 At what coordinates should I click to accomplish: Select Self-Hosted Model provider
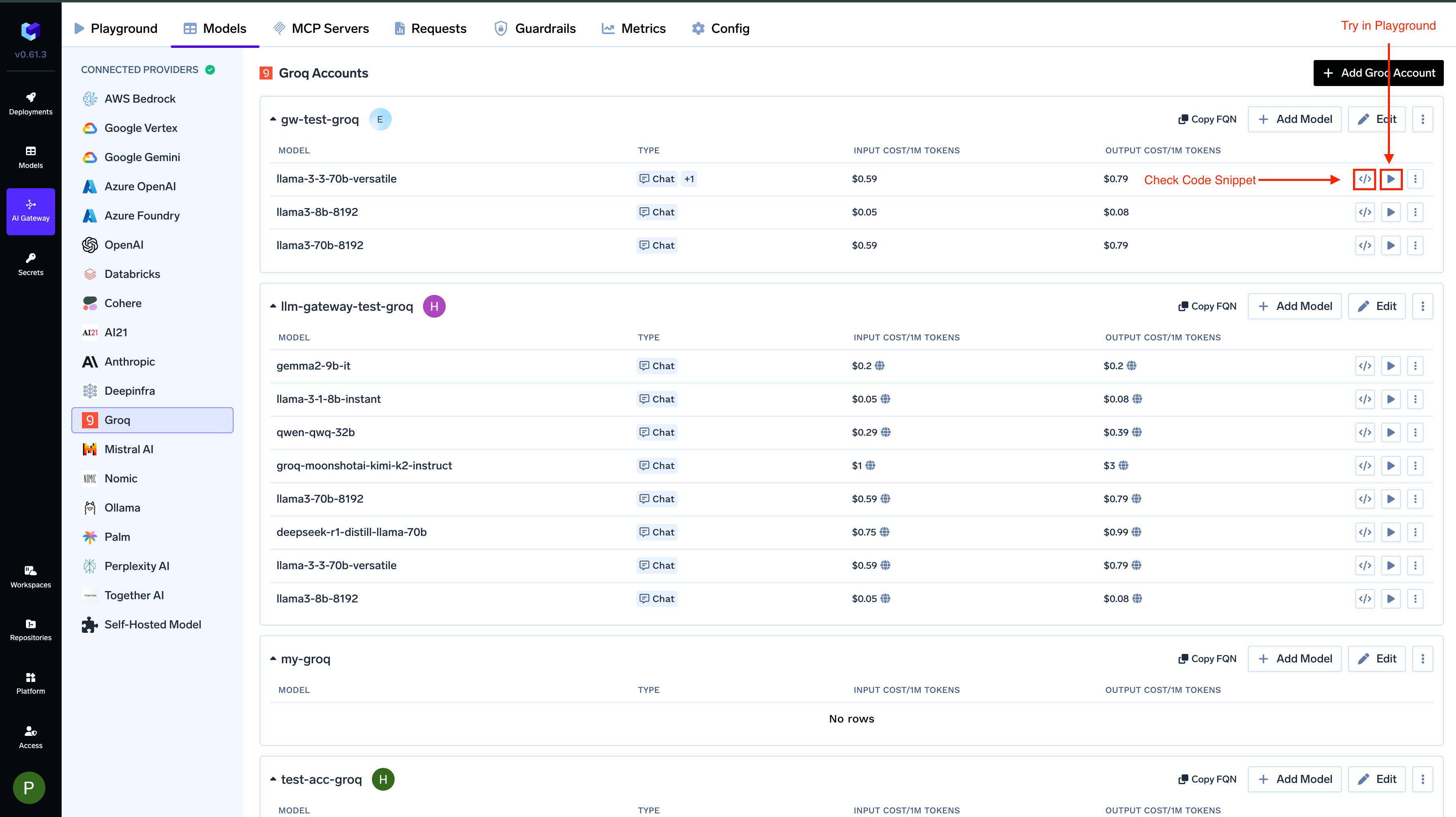point(152,625)
